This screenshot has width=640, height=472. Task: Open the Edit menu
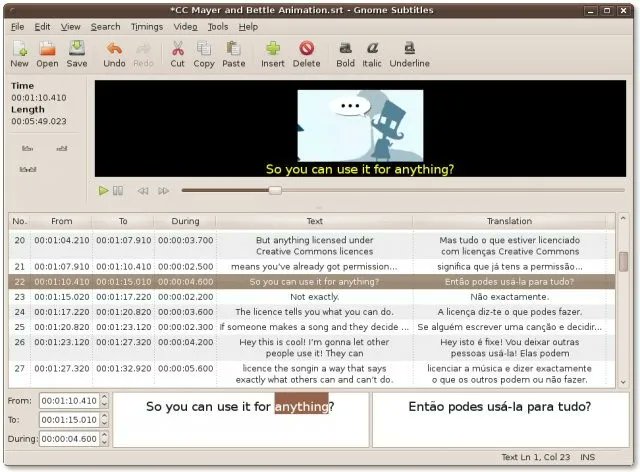42,27
